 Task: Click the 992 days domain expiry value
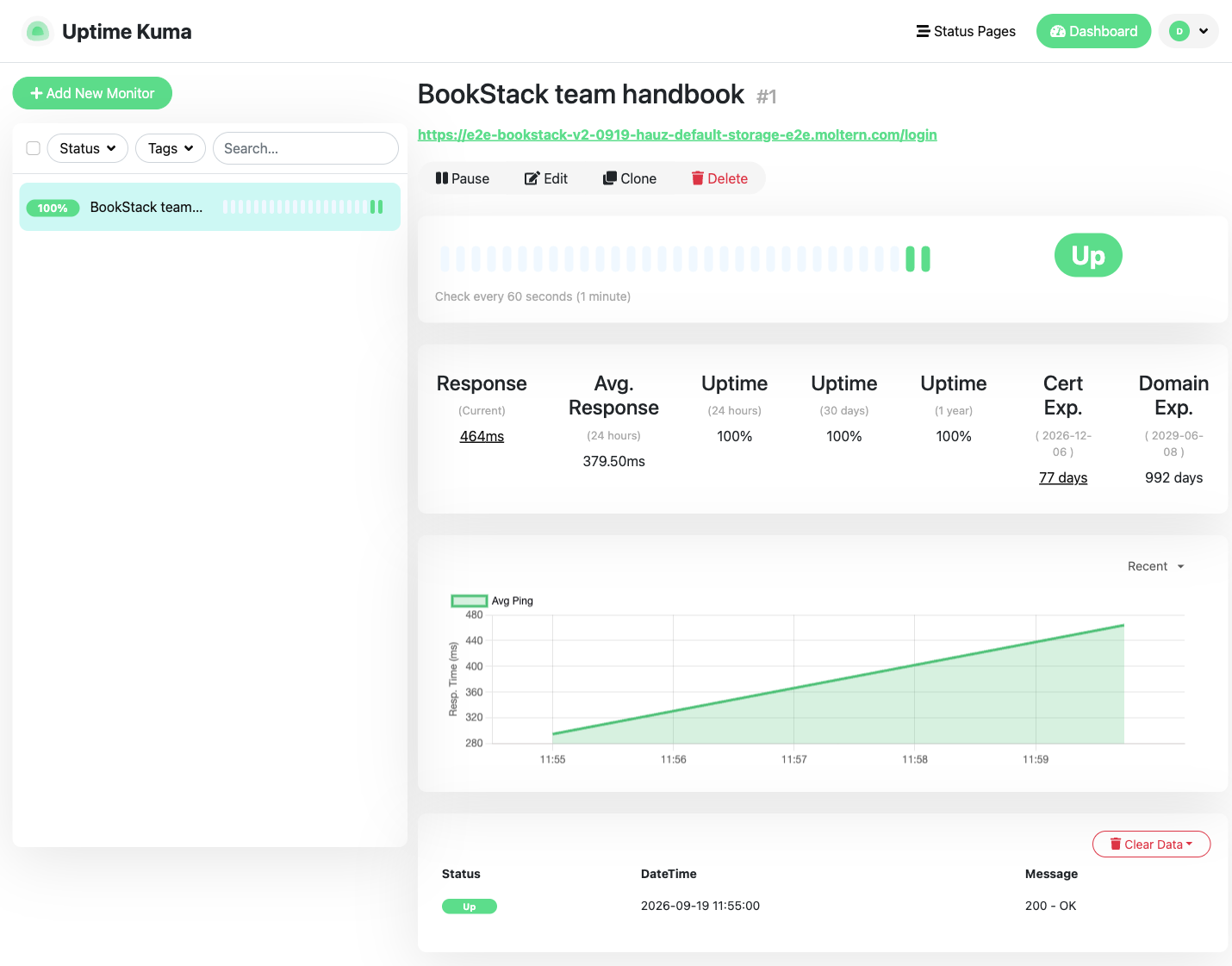tap(1173, 477)
